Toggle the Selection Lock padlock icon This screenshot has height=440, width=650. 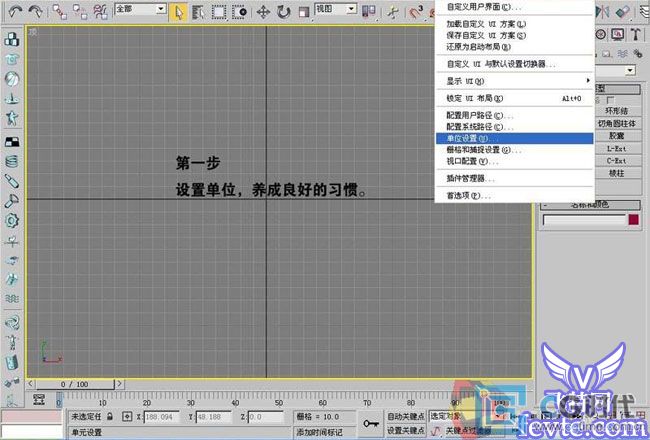(x=110, y=416)
